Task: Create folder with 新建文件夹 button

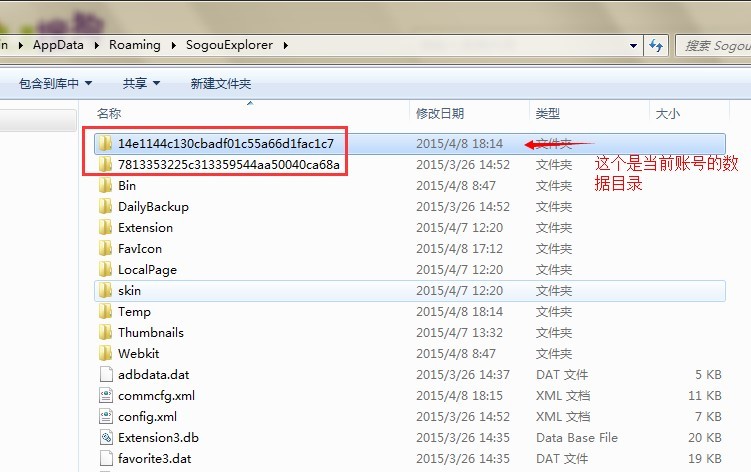Action: click(x=221, y=84)
